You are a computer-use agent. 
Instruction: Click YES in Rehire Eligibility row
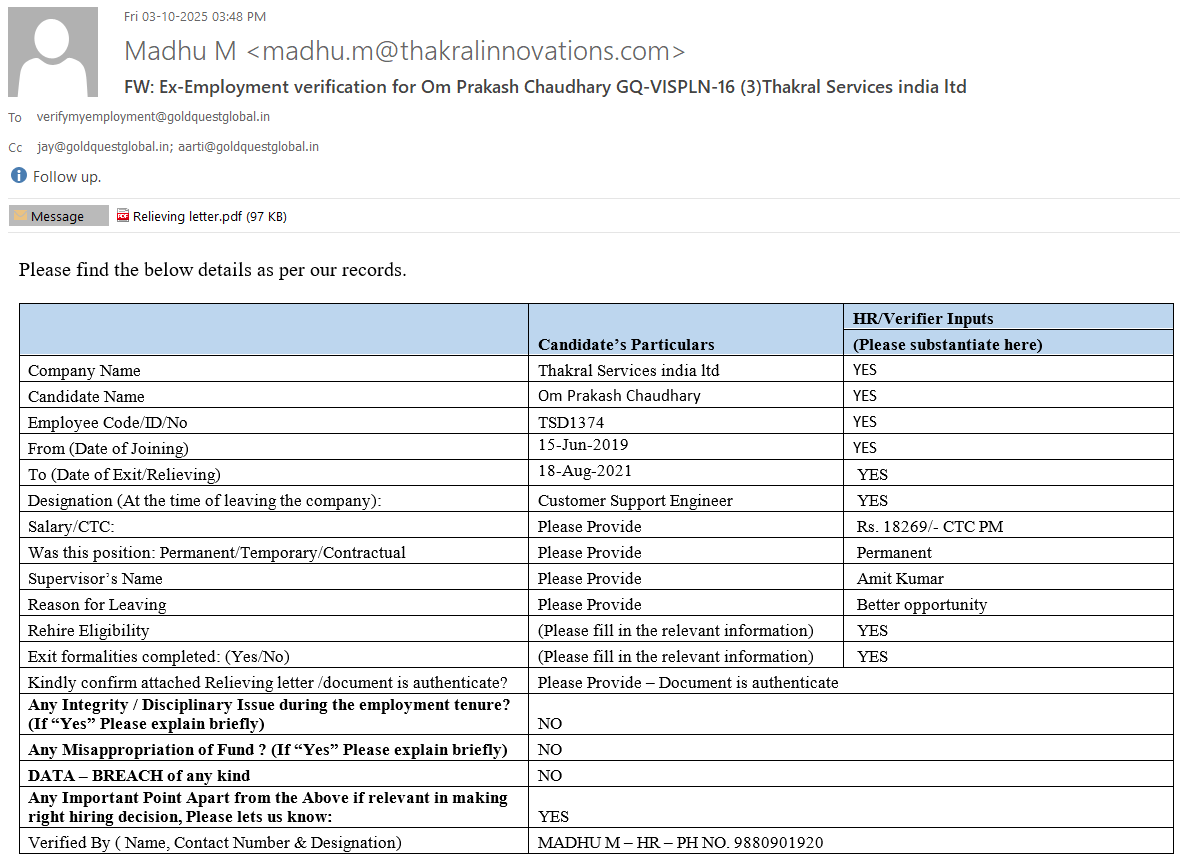tap(872, 631)
